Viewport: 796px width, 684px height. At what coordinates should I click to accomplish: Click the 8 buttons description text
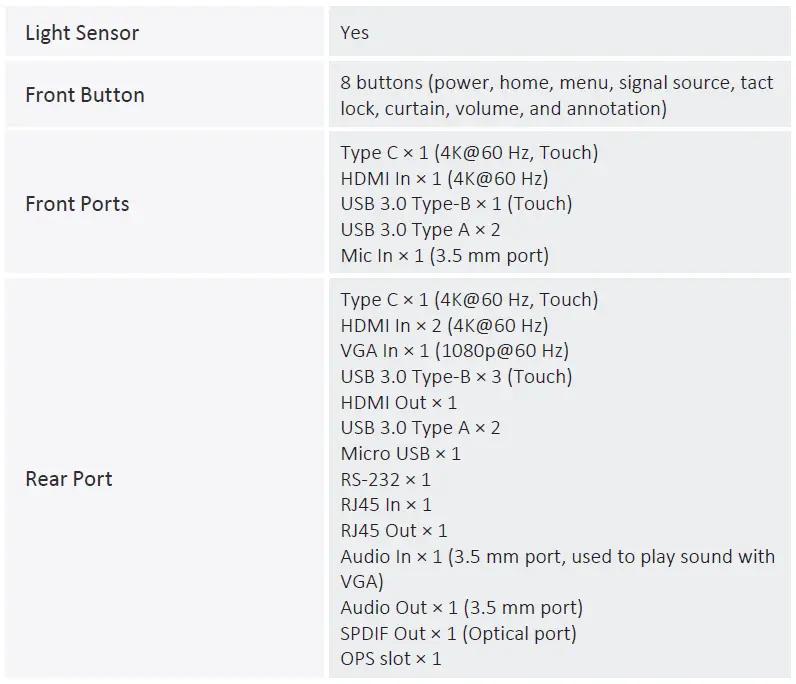(556, 95)
